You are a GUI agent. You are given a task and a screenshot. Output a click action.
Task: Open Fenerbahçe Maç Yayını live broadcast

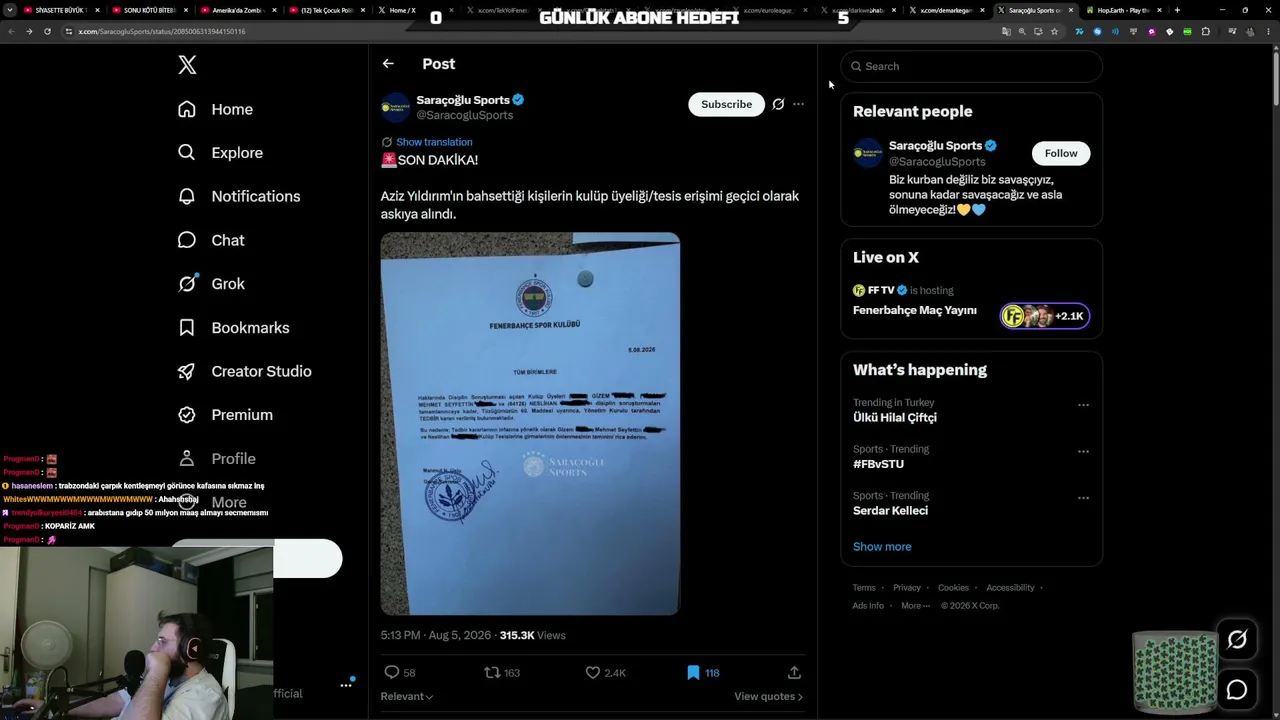915,310
